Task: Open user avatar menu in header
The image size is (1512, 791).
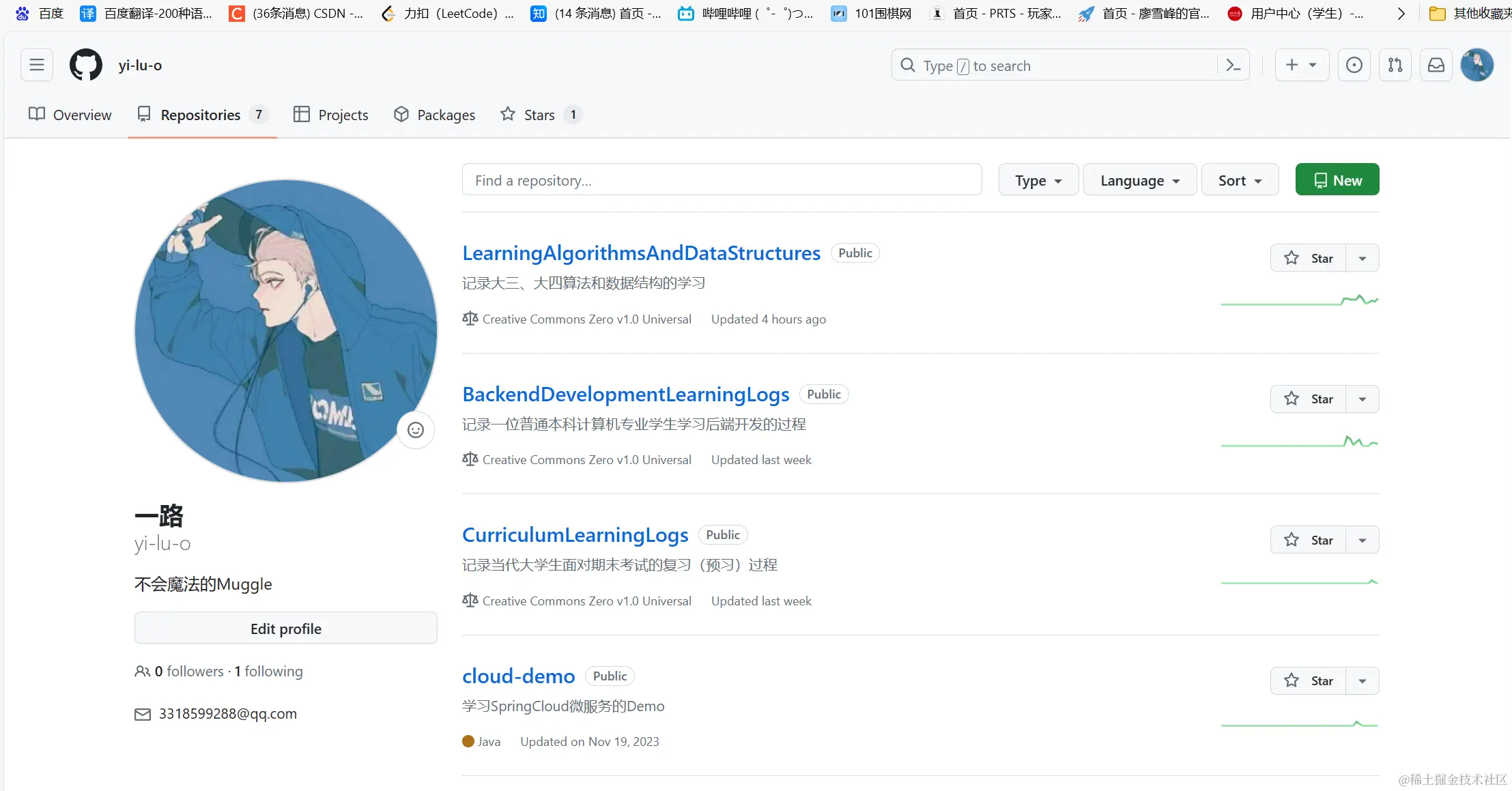Action: [1477, 66]
